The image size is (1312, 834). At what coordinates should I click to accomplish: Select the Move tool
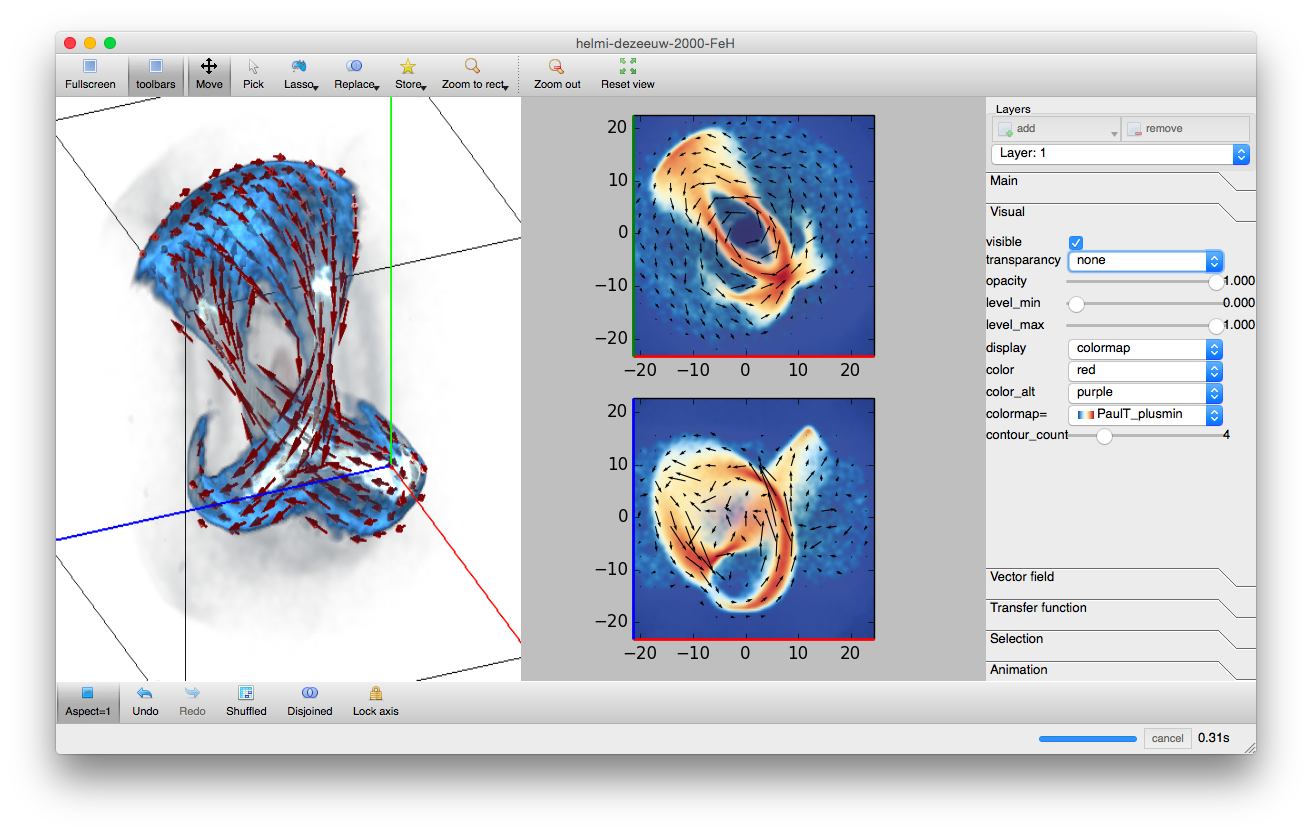[209, 74]
